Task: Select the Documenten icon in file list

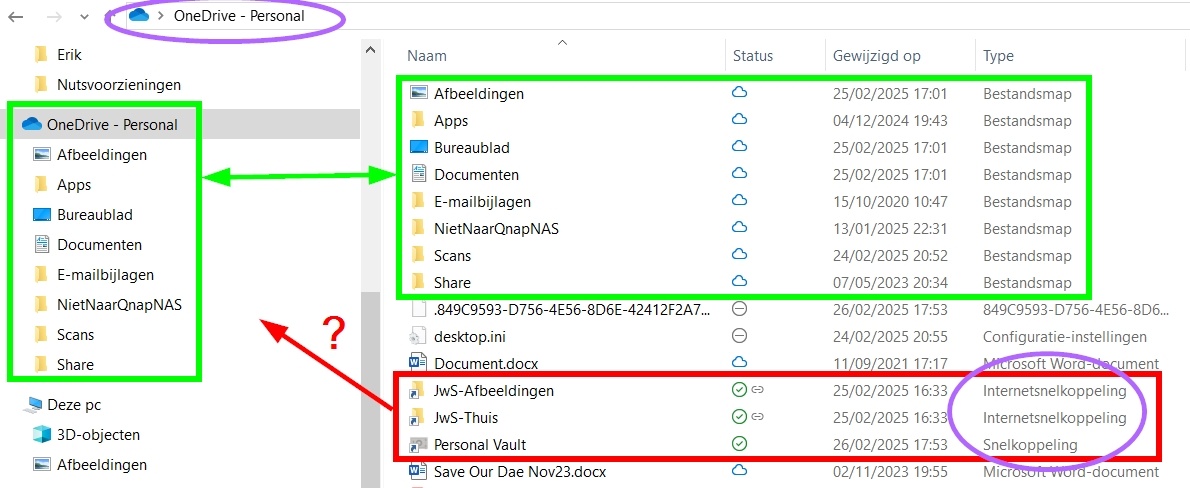Action: [418, 174]
